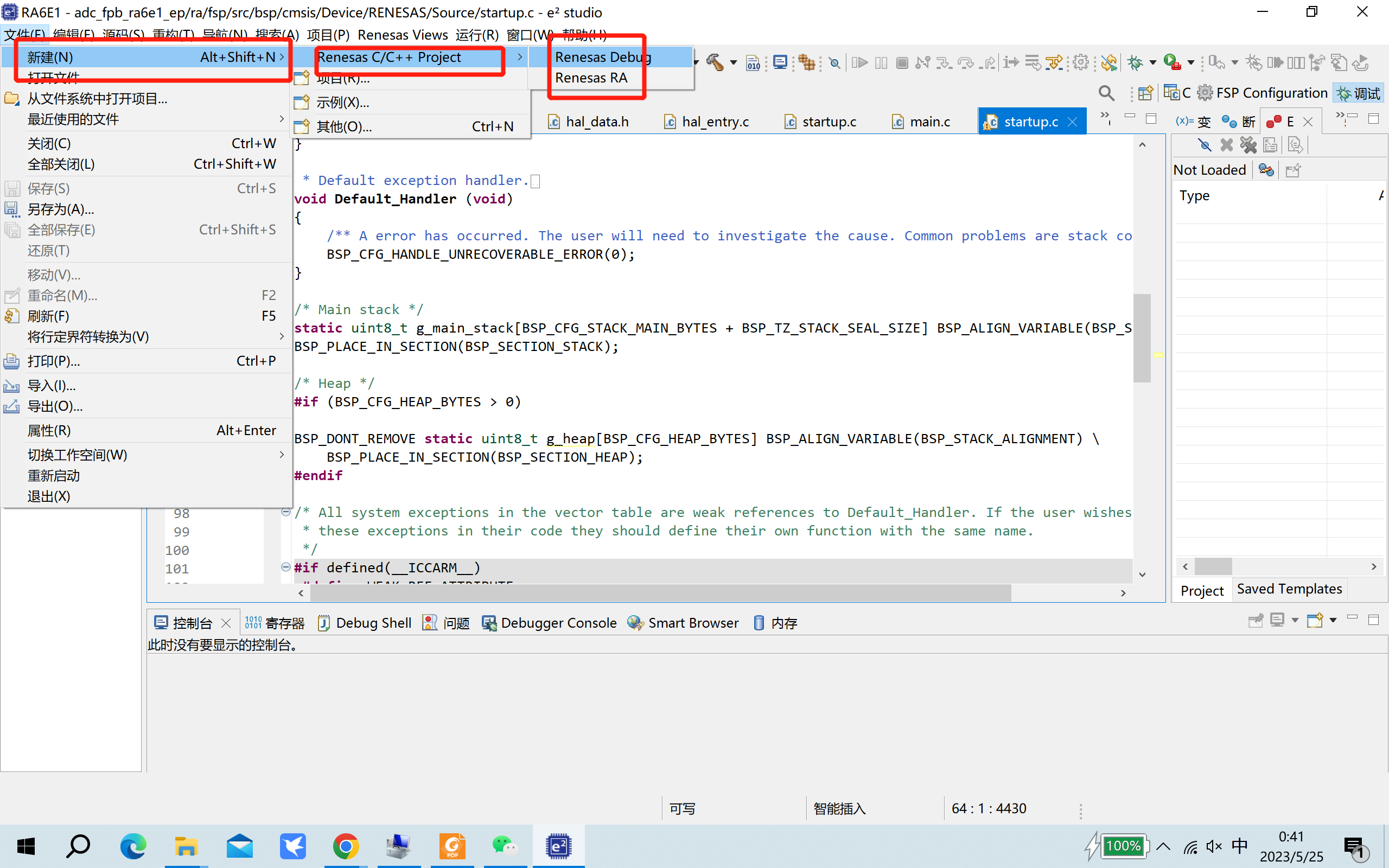The height and width of the screenshot is (868, 1389).
Task: Show hidden editor tabs list chevron
Action: point(1105,118)
